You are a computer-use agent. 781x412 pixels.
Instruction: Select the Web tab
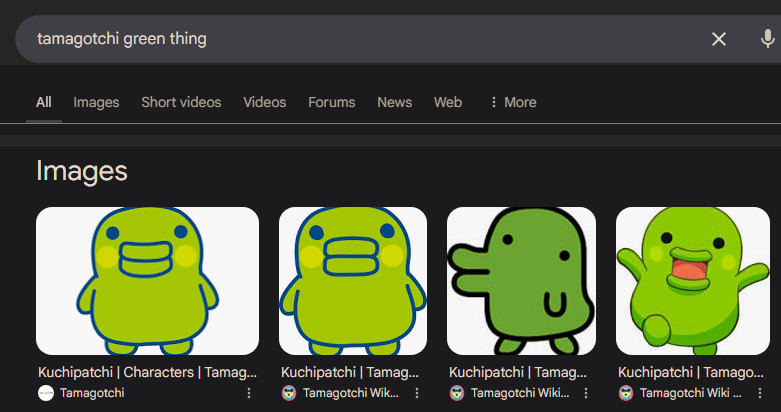(x=448, y=102)
